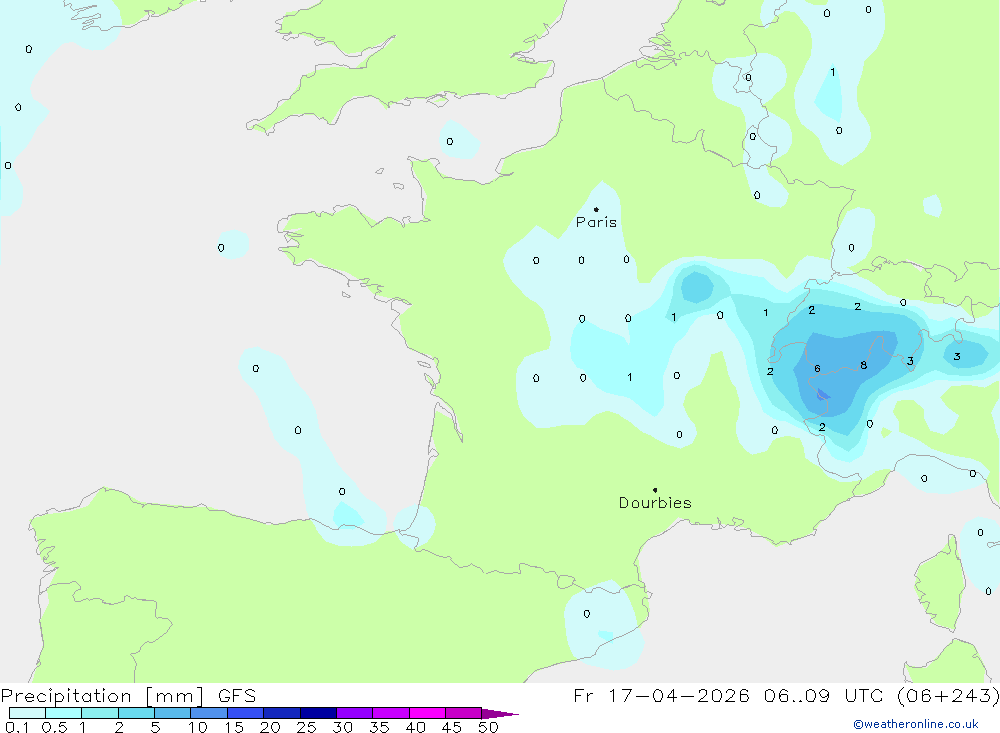Click the legend scale label 25
This screenshot has height=733, width=1000.
point(306,727)
